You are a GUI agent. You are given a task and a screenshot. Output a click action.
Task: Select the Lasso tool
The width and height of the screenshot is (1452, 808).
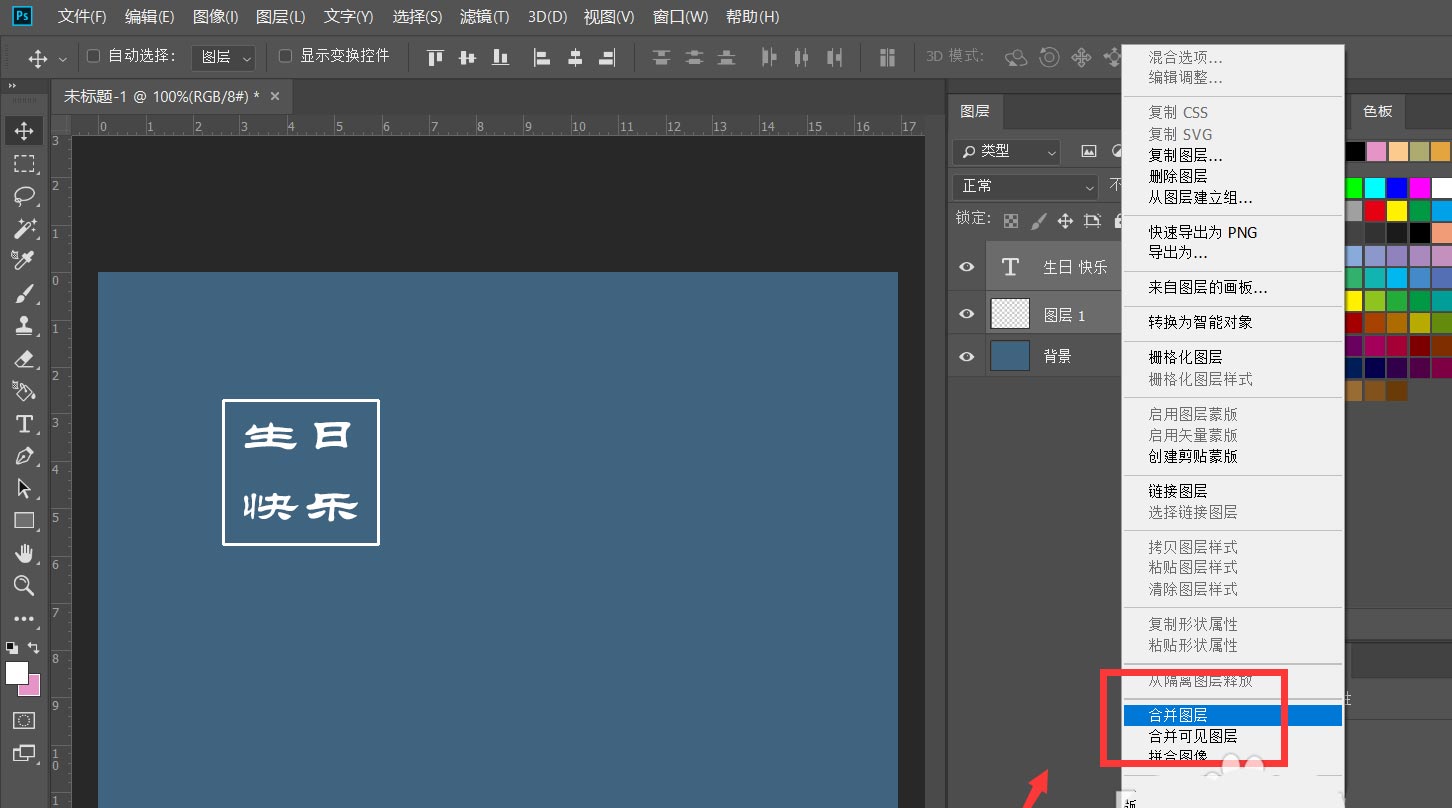[24, 196]
